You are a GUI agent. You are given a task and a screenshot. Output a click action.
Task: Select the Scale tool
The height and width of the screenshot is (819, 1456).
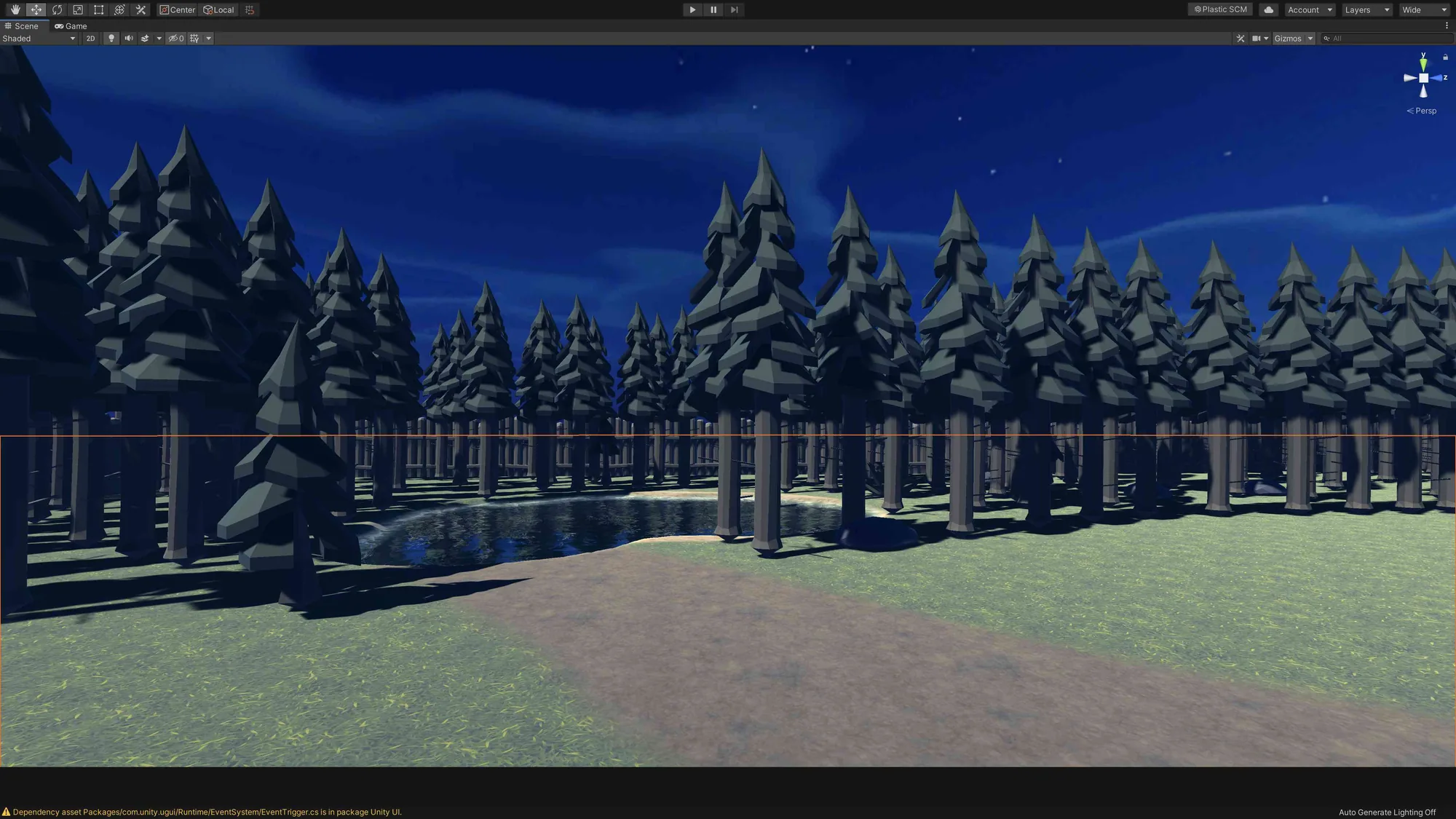pyautogui.click(x=78, y=9)
